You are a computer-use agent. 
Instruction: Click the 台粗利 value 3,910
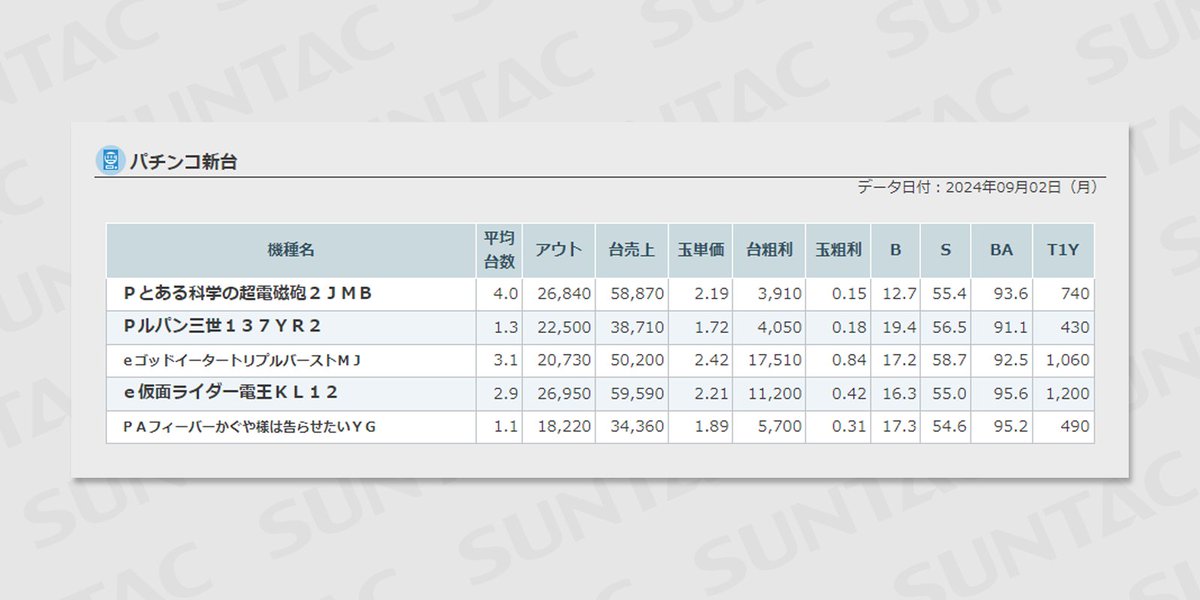click(x=780, y=294)
